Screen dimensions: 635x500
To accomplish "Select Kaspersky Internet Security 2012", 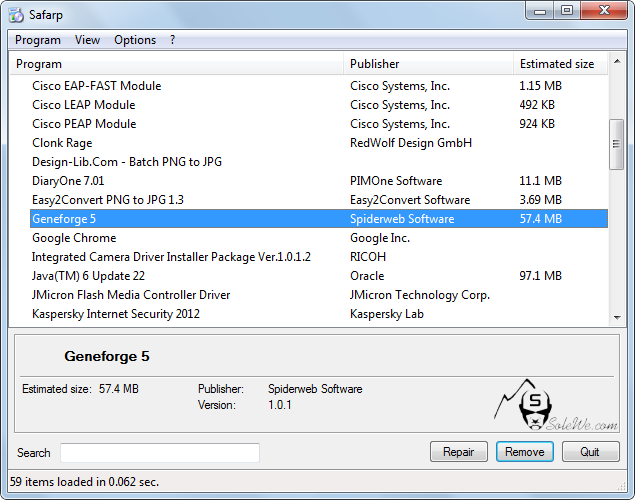I will [319, 314].
